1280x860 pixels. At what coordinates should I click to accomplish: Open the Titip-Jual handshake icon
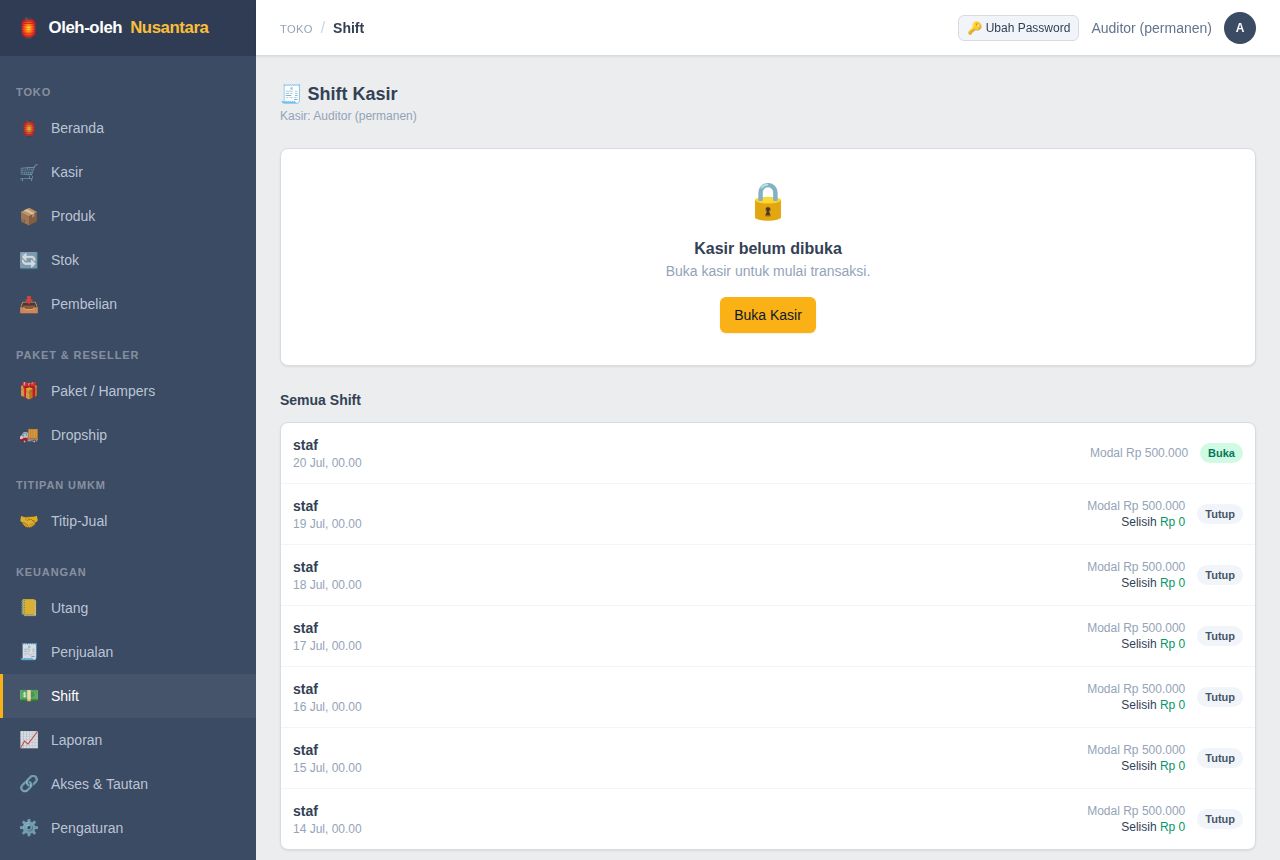coord(29,521)
